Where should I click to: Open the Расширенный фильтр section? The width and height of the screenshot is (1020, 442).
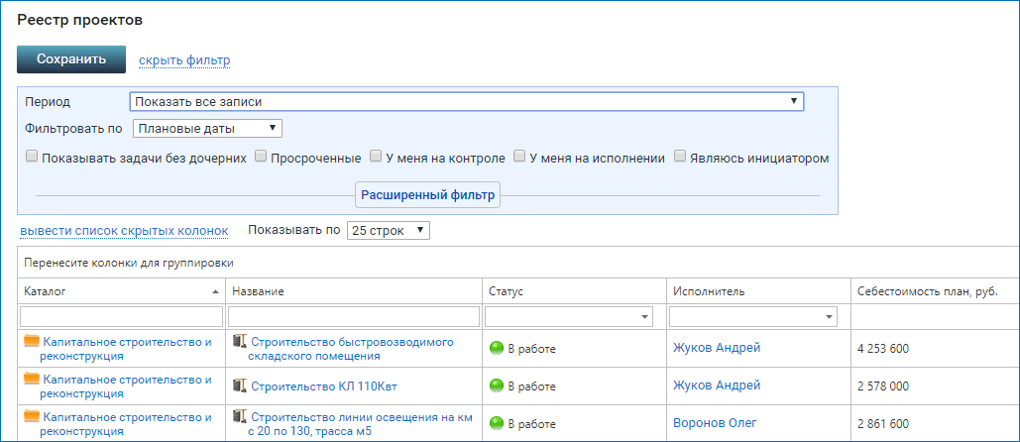pyautogui.click(x=427, y=195)
